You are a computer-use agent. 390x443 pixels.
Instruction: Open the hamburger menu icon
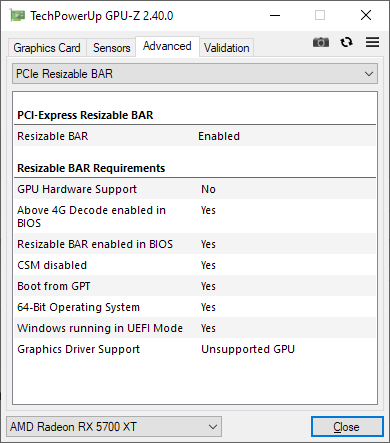(x=372, y=42)
